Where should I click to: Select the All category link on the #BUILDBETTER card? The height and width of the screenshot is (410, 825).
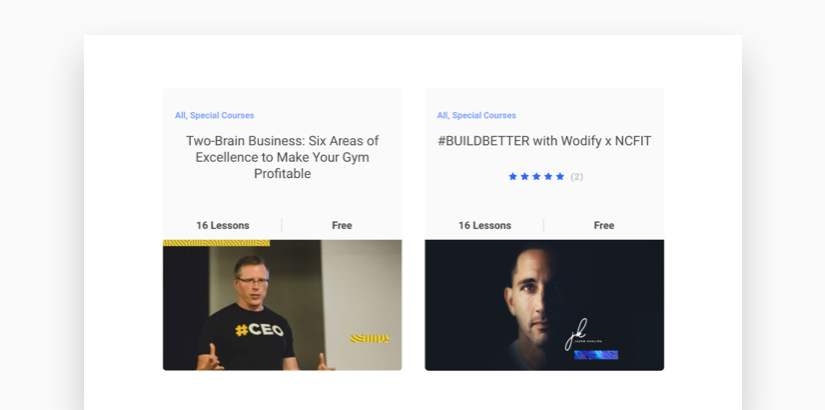(442, 115)
